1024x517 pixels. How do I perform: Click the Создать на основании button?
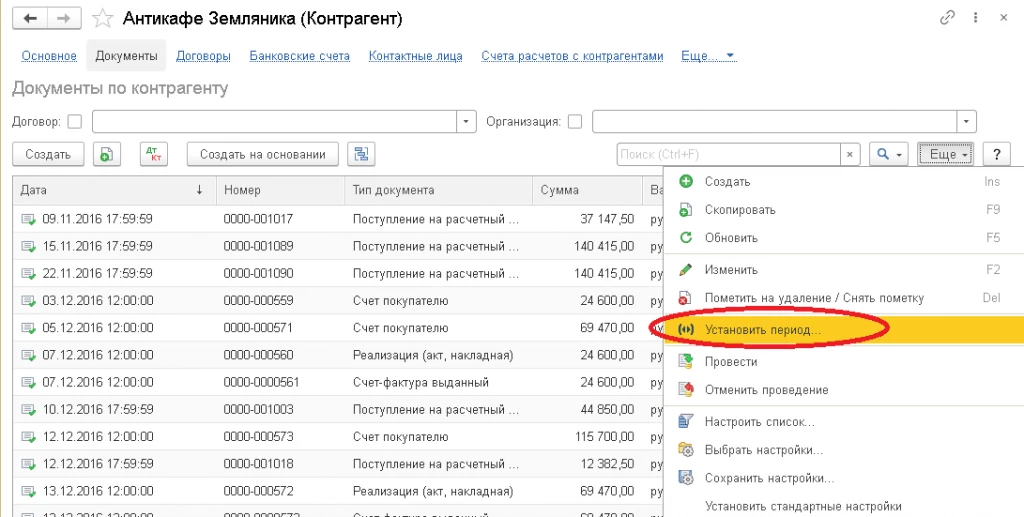point(263,155)
